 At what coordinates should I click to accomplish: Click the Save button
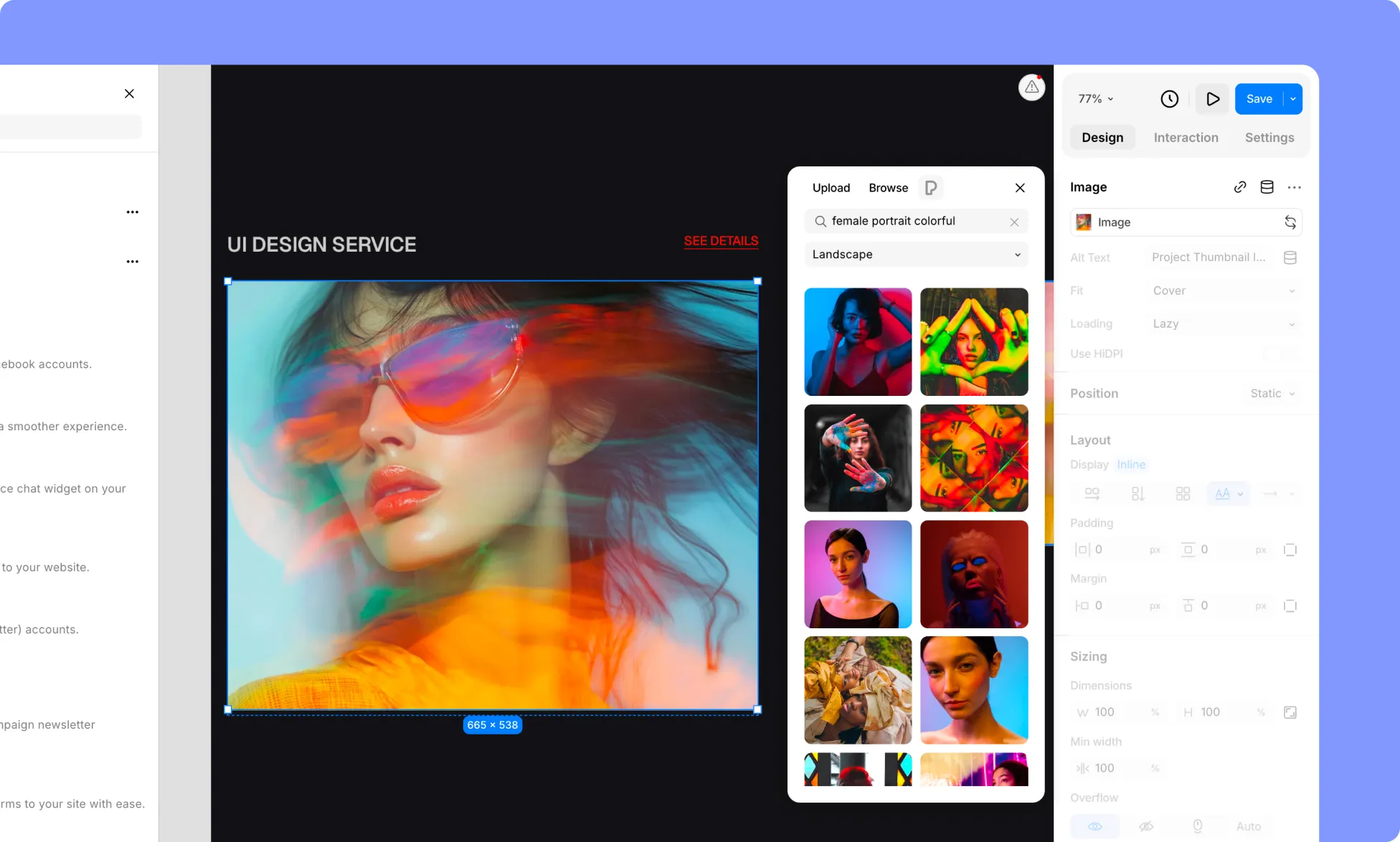(x=1259, y=99)
